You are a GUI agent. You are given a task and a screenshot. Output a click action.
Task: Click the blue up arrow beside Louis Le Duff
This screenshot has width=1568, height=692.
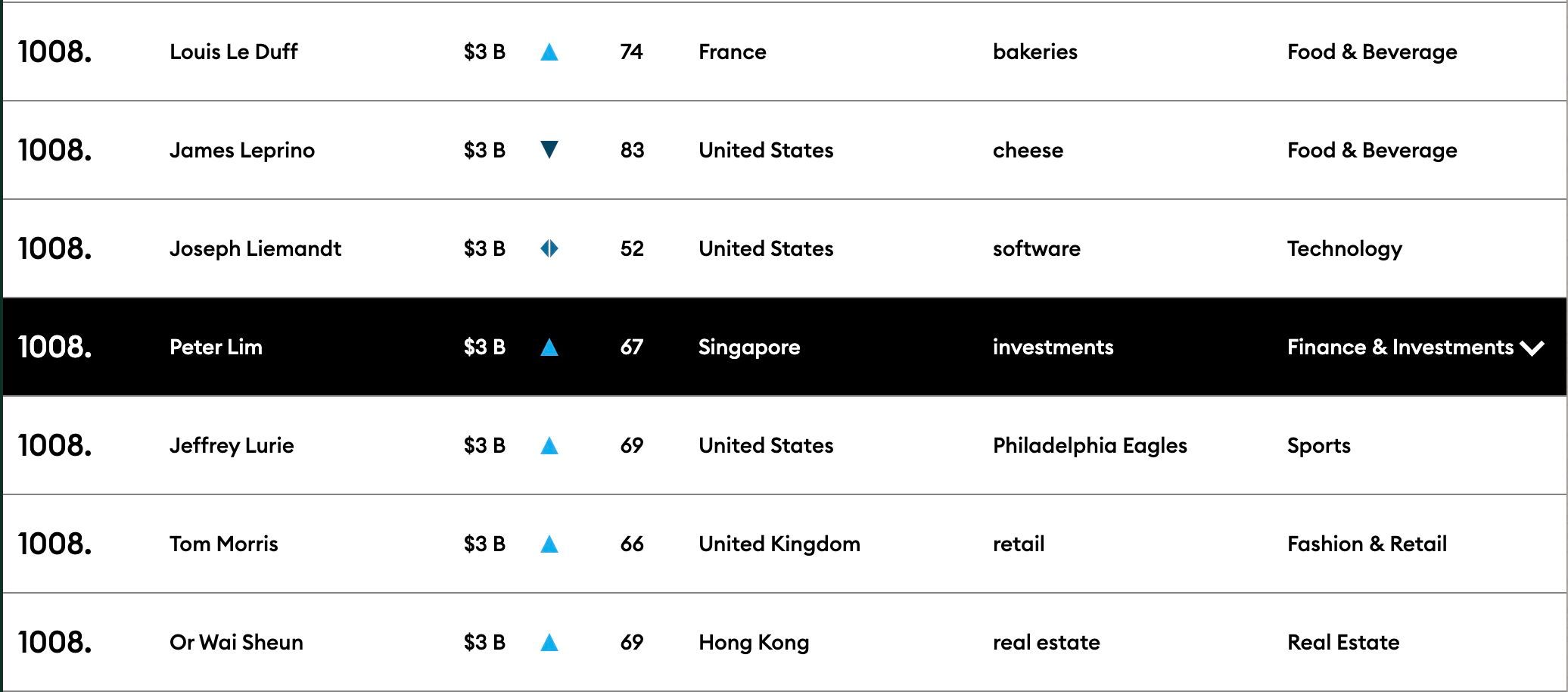[x=551, y=52]
